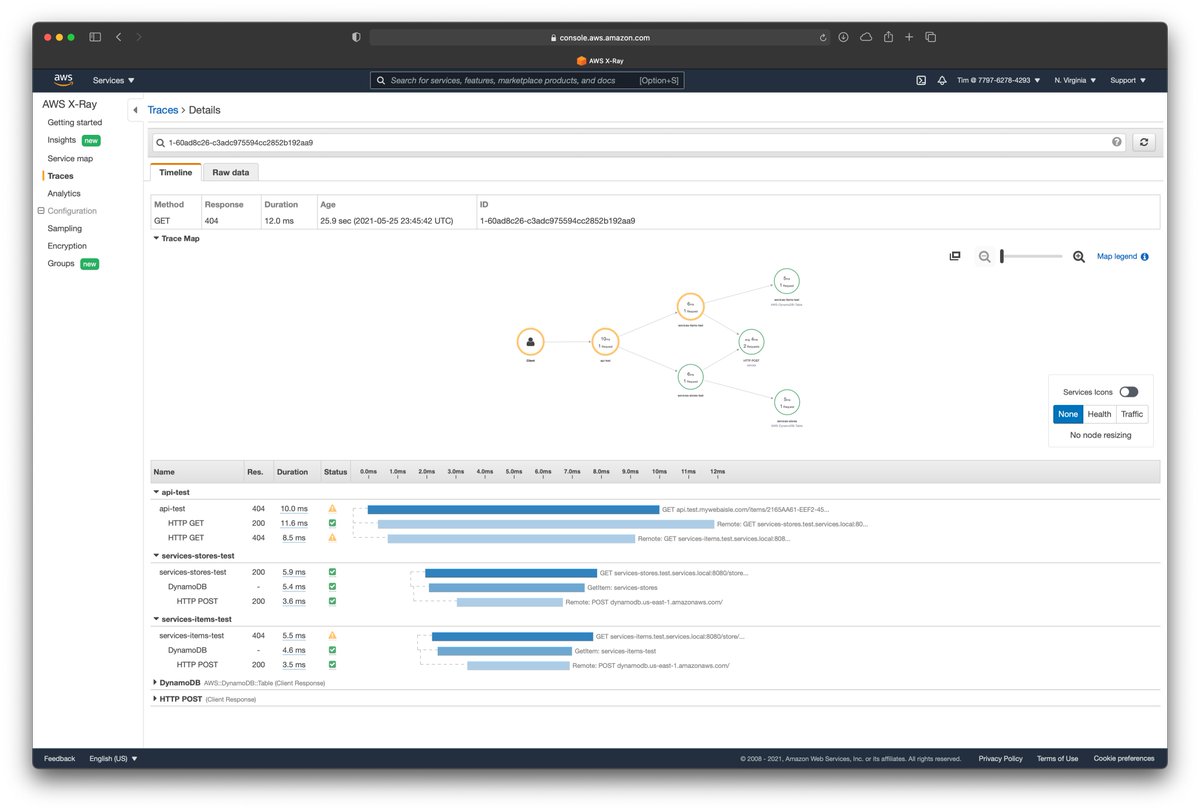This screenshot has width=1200, height=812.
Task: Click the warning status icon for services-items-test segment
Action: [x=332, y=636]
